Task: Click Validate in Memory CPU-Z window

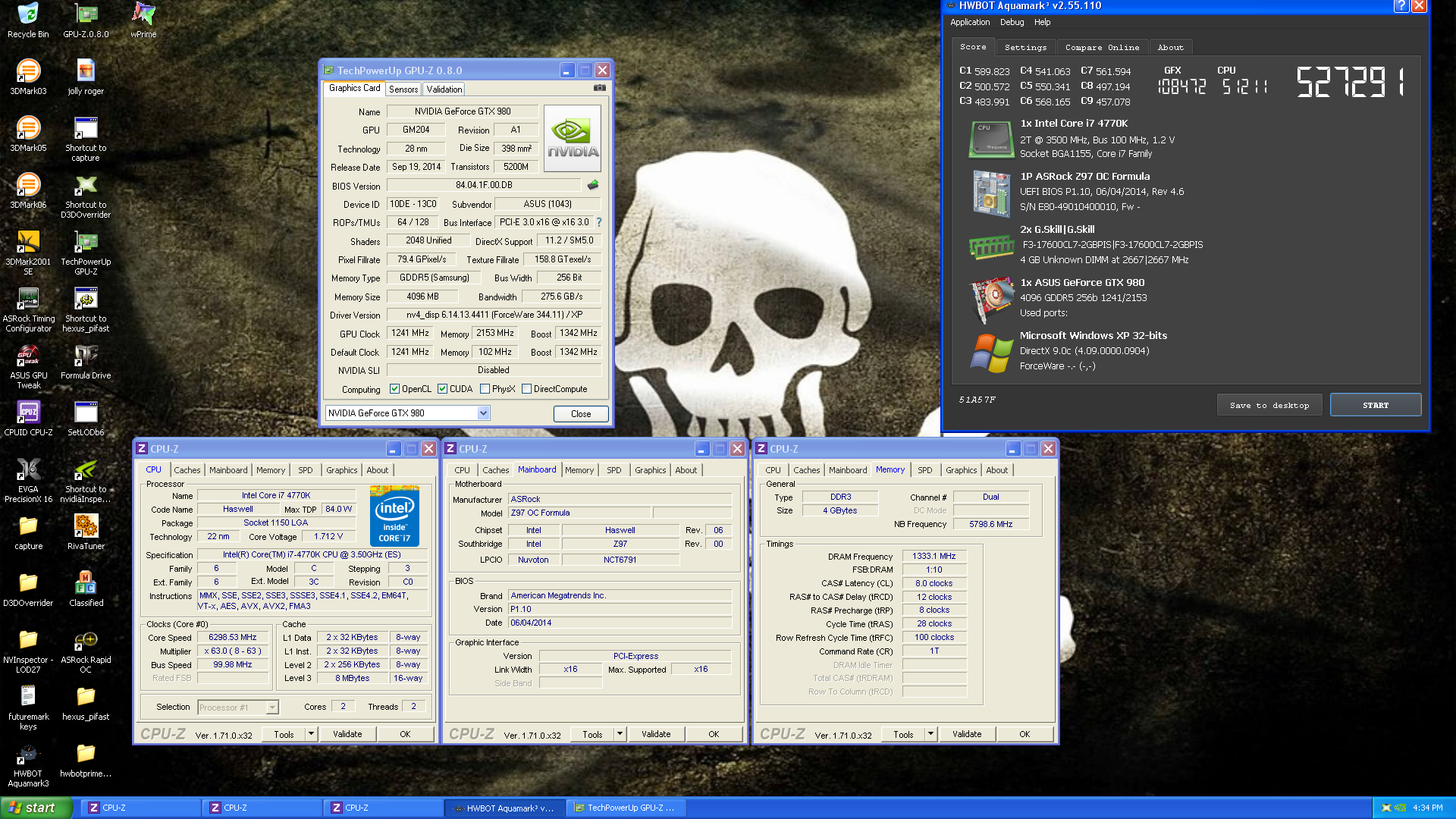Action: (x=967, y=734)
